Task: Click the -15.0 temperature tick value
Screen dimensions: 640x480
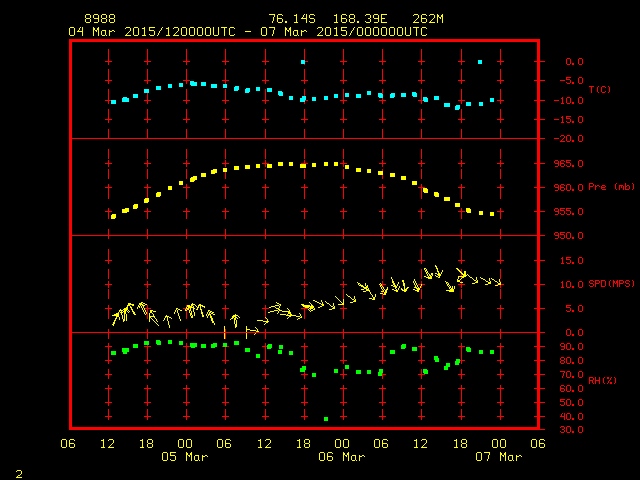Action: point(569,120)
